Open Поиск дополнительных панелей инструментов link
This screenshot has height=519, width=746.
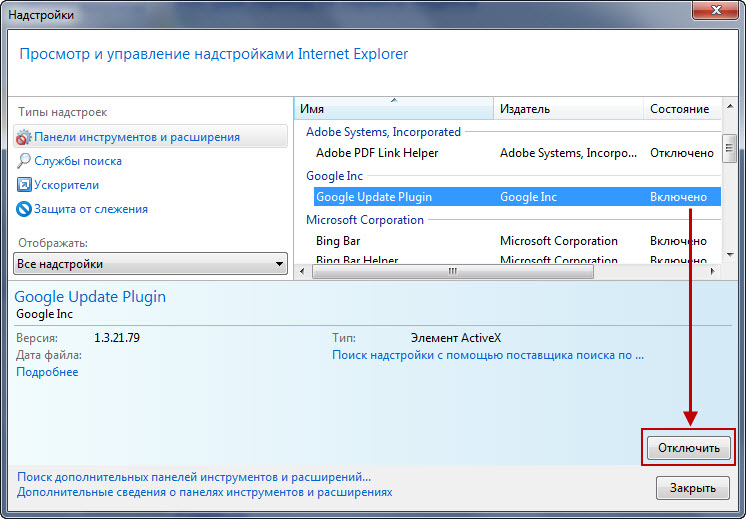pyautogui.click(x=194, y=477)
